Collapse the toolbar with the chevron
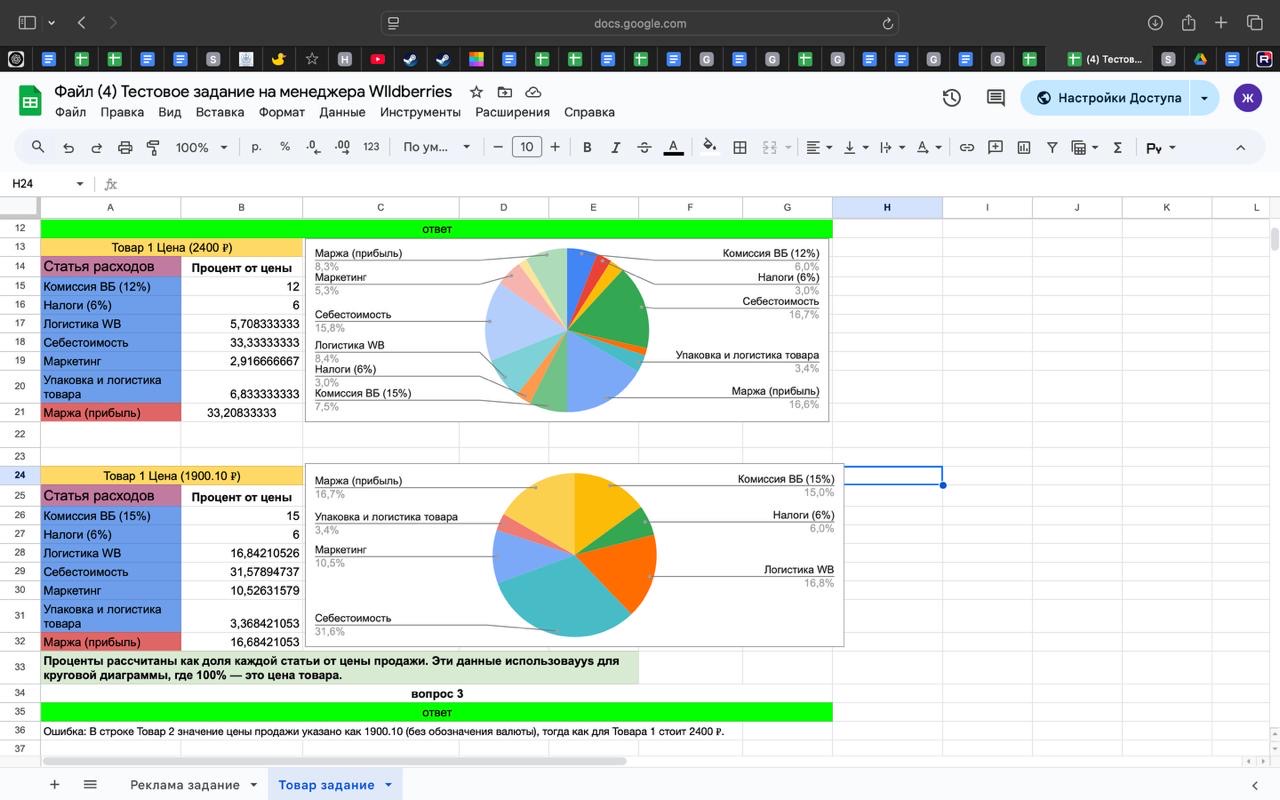 (1240, 147)
